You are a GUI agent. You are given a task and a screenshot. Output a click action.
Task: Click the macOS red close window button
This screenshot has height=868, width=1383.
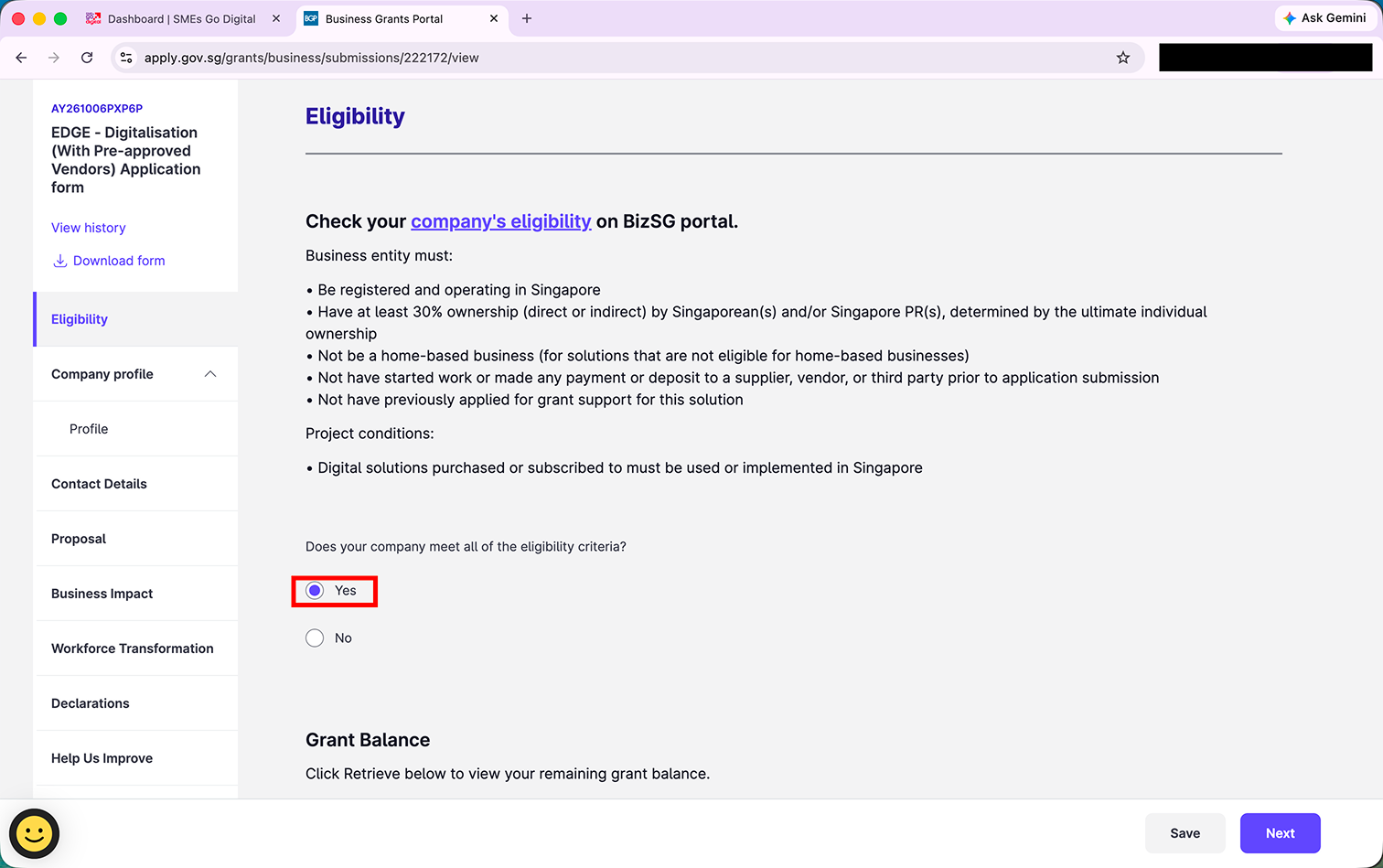tap(18, 18)
